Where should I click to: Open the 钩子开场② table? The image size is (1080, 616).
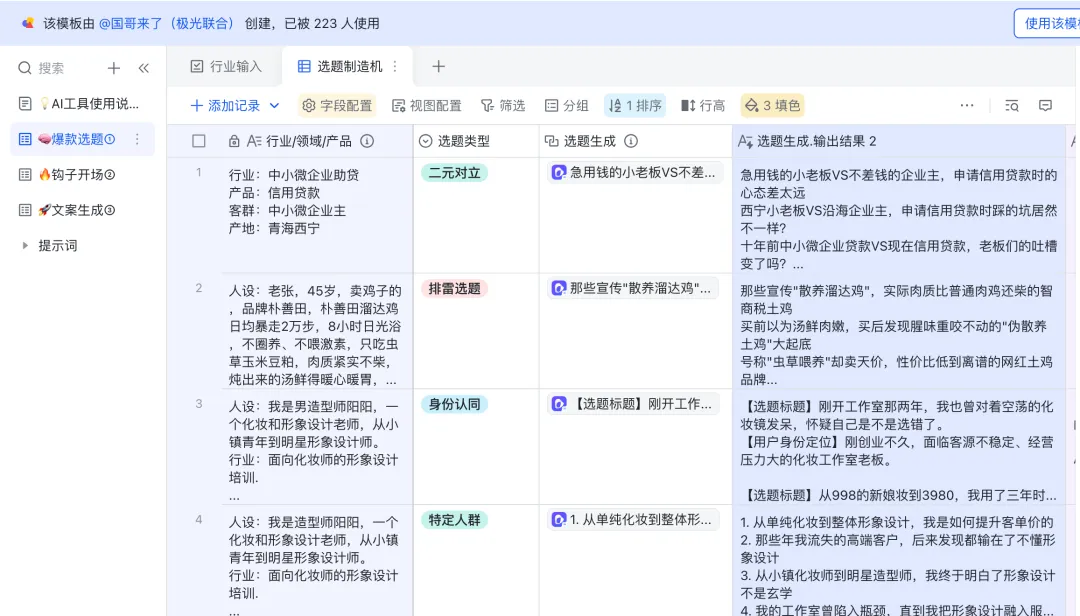(x=82, y=174)
